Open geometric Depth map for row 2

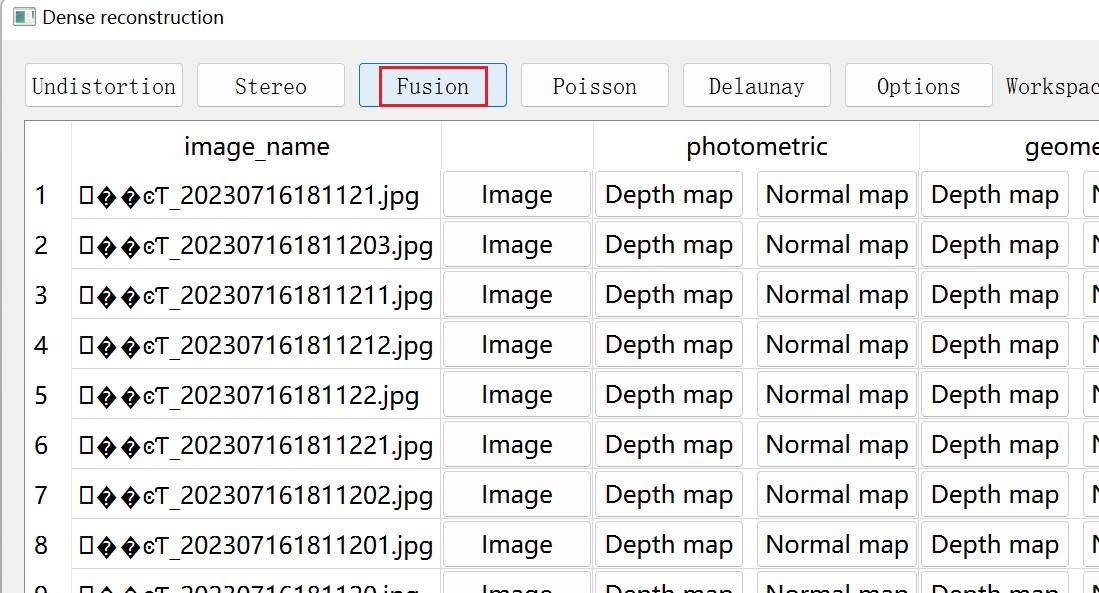coord(995,245)
